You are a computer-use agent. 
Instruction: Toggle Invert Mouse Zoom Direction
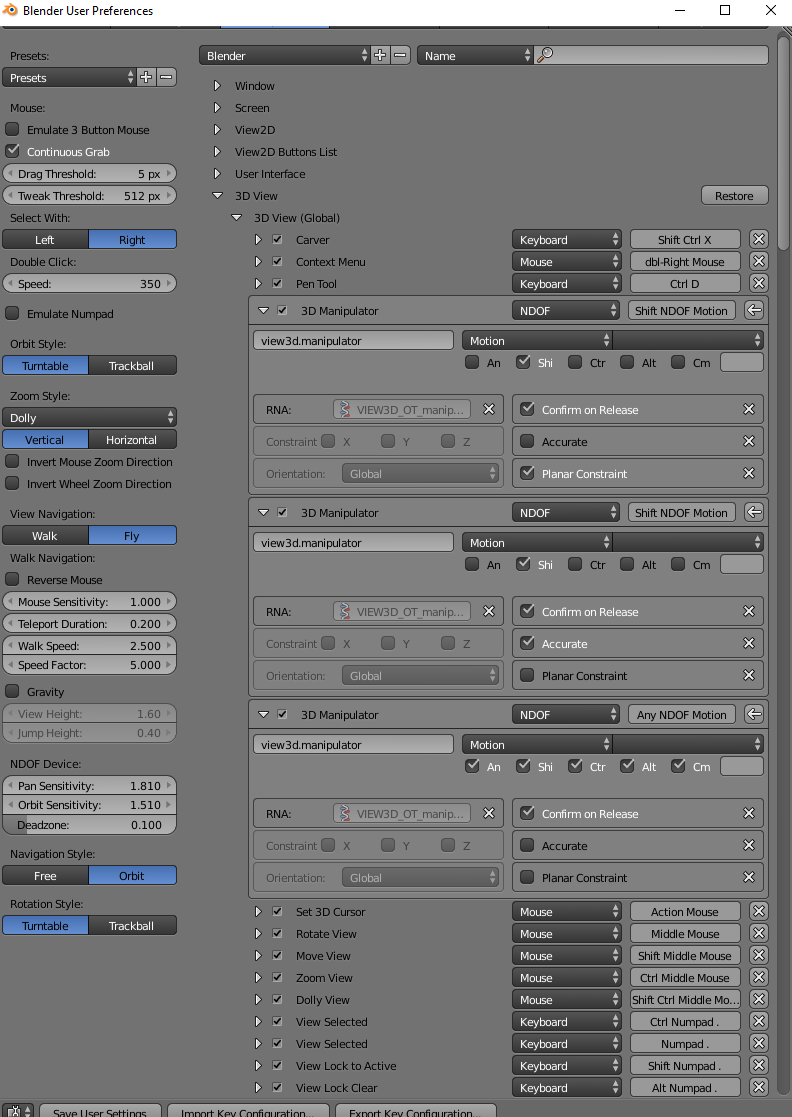(12, 462)
